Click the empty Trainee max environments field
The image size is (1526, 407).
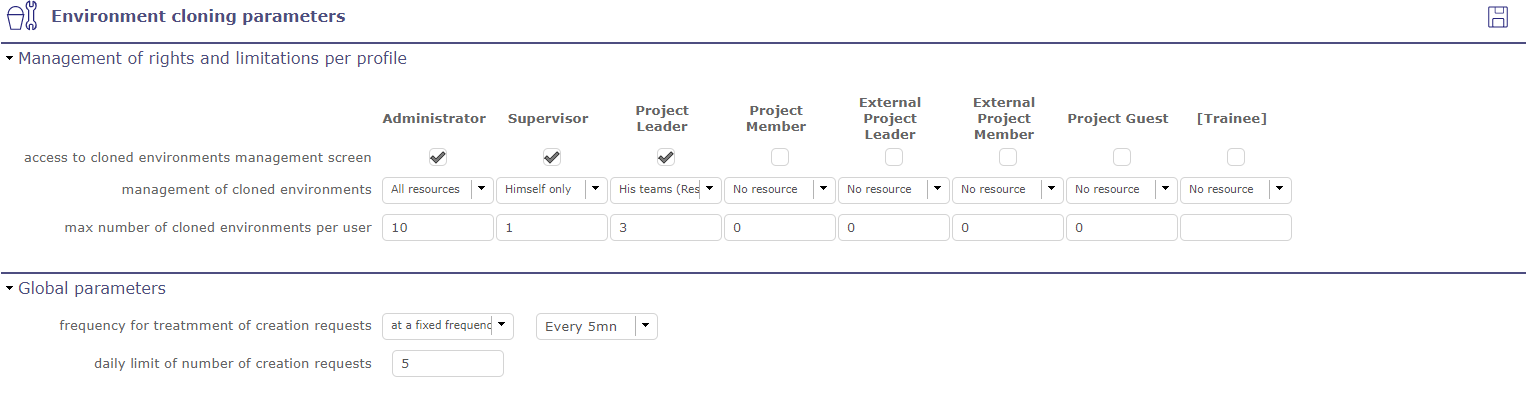click(1236, 228)
